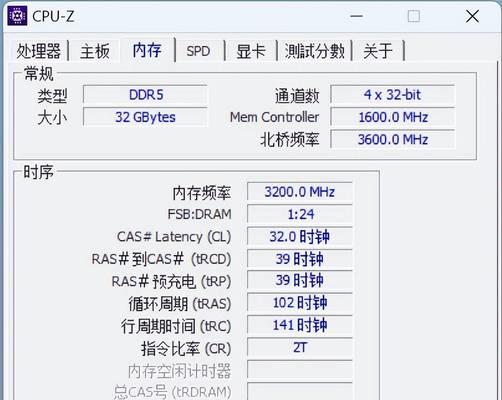Click the CPU-Z title text
Screen dimensions: 502x400
coord(53,16)
